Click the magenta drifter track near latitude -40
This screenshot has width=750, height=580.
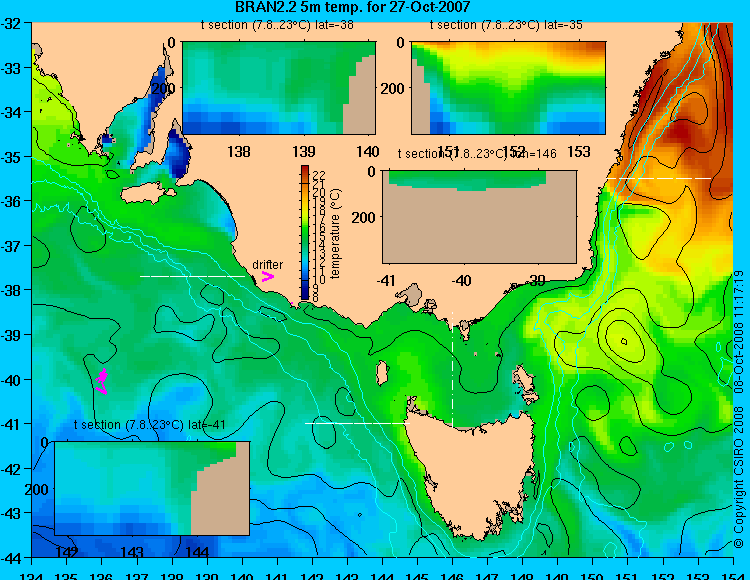(101, 381)
